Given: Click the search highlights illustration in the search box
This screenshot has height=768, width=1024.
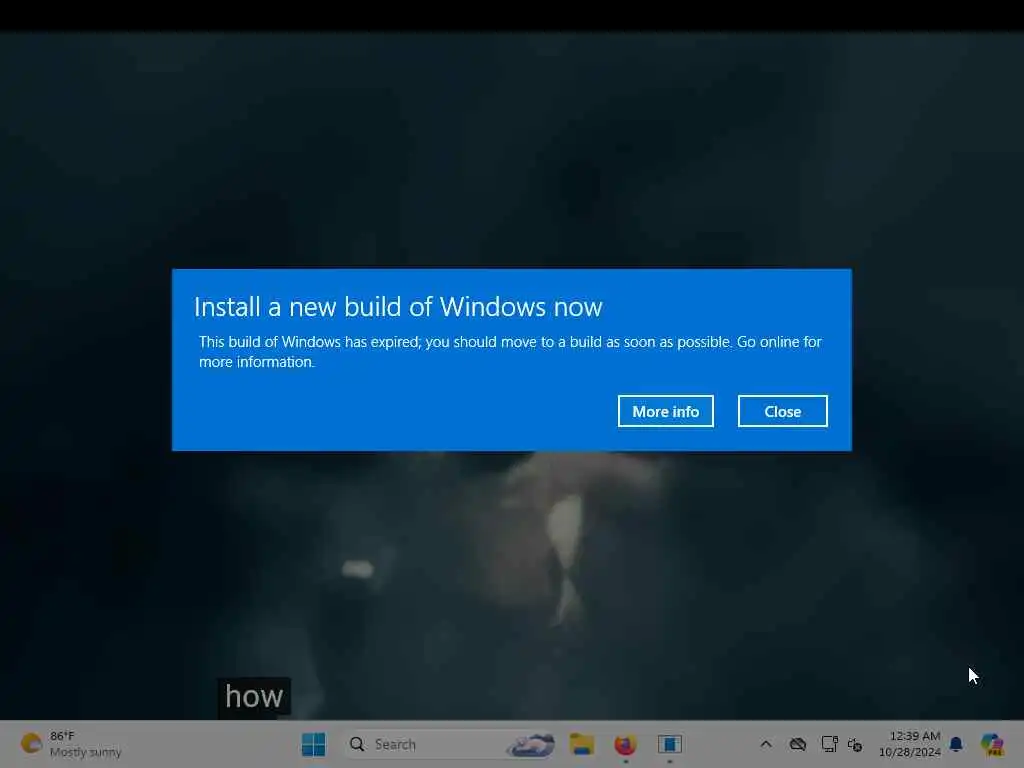Looking at the screenshot, I should point(531,744).
